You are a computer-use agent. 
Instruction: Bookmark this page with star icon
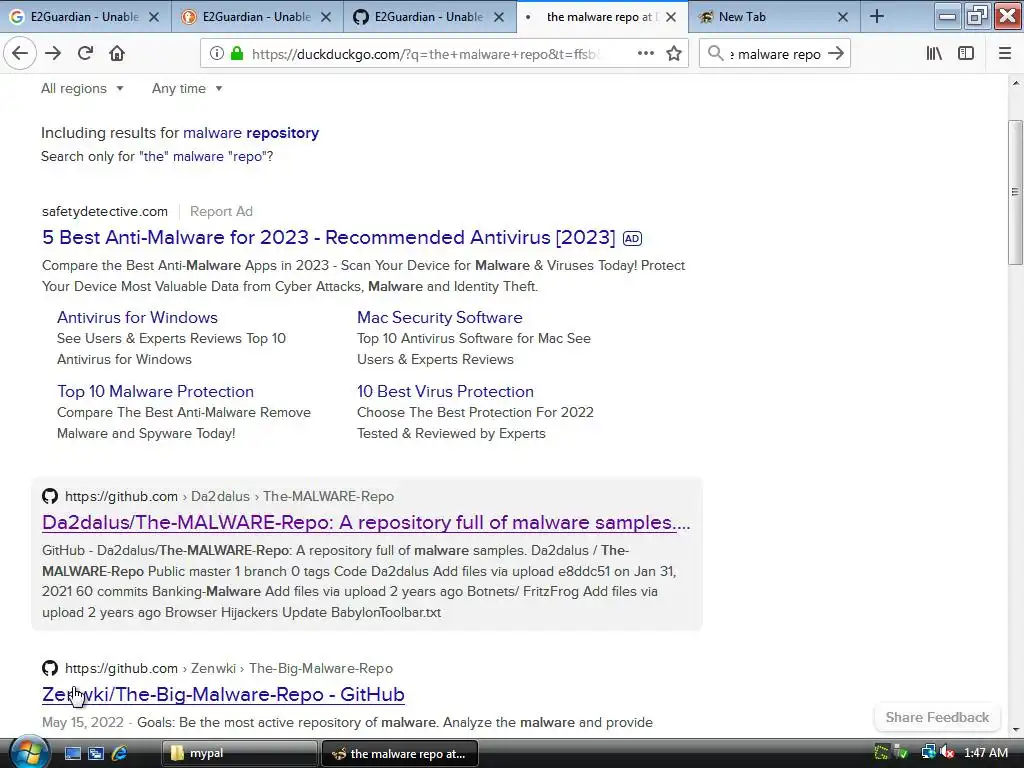click(674, 54)
